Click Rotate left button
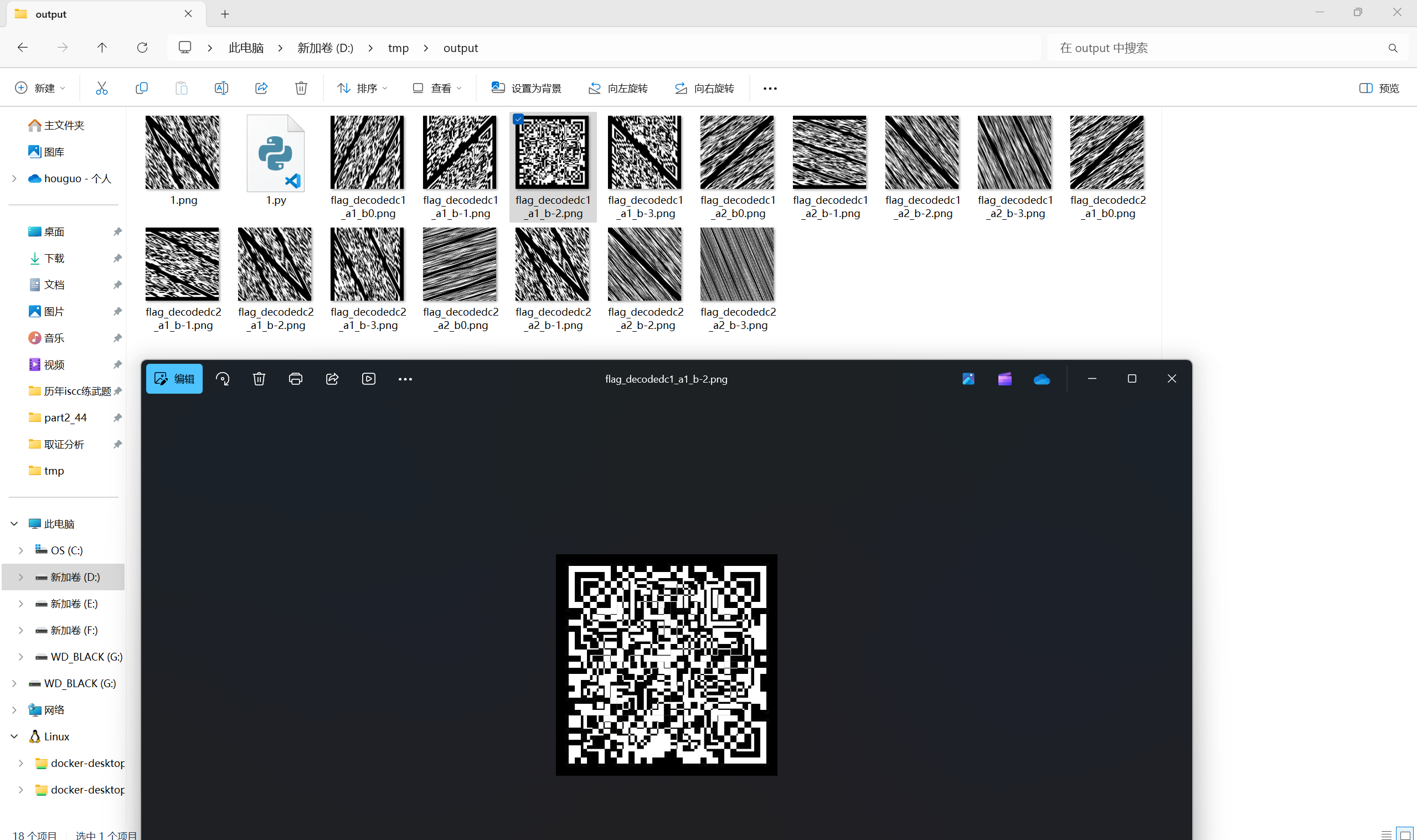This screenshot has width=1417, height=840. point(618,87)
